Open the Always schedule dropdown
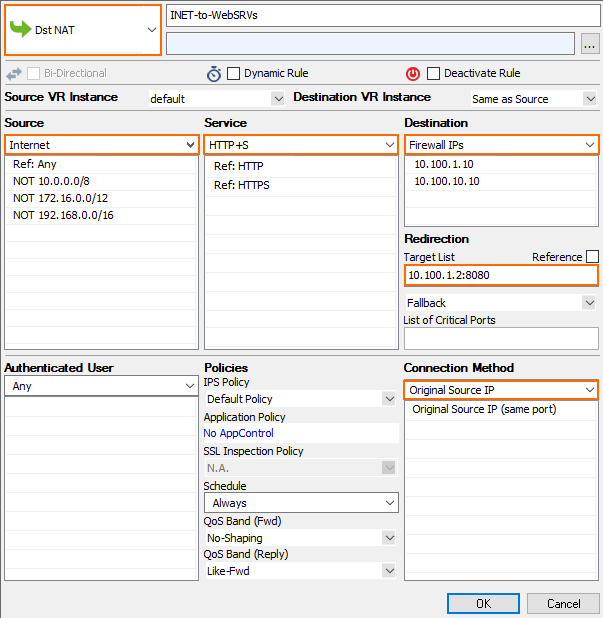Screen dimensions: 603x618 pos(301,503)
